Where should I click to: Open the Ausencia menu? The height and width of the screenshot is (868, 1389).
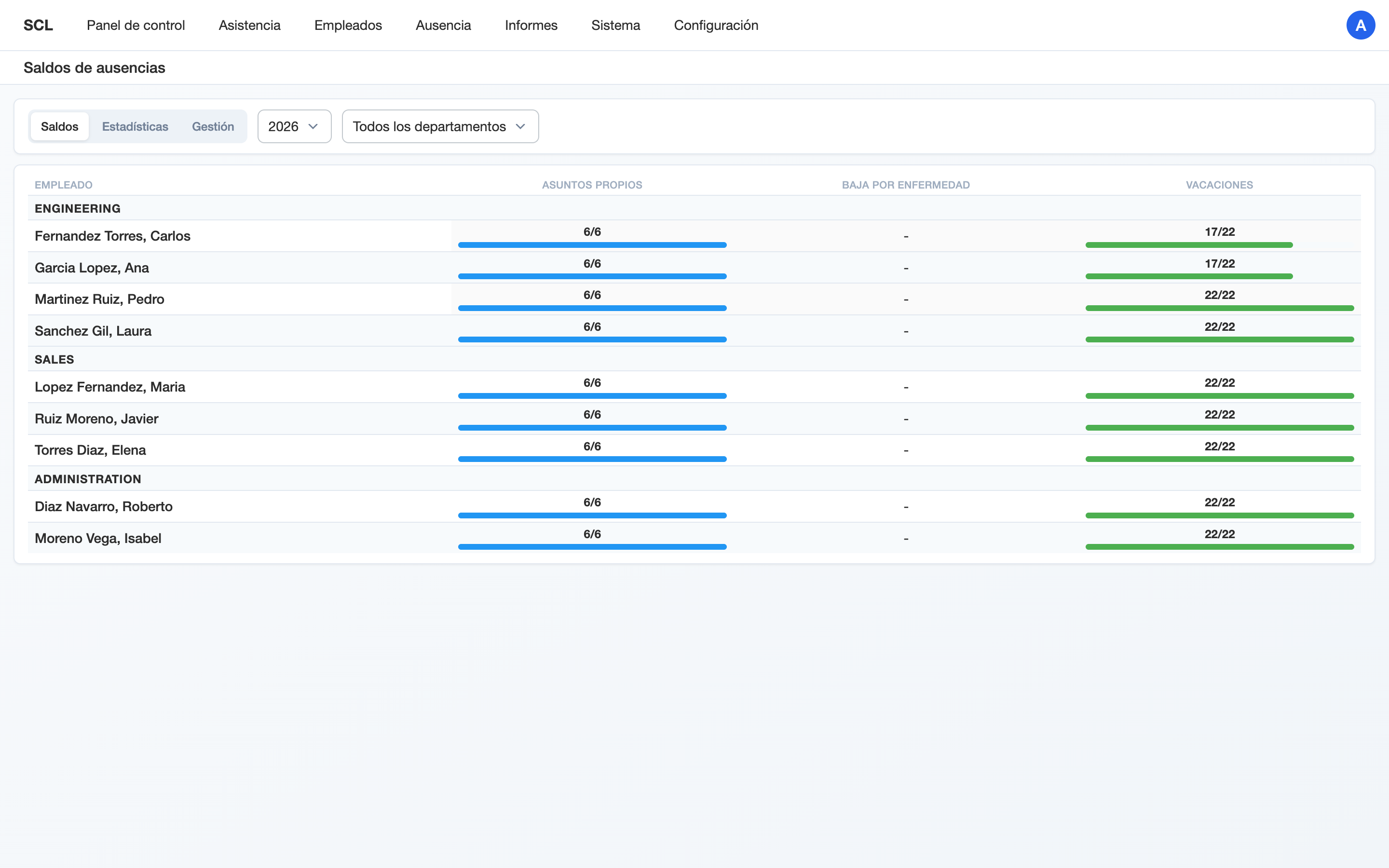click(443, 25)
